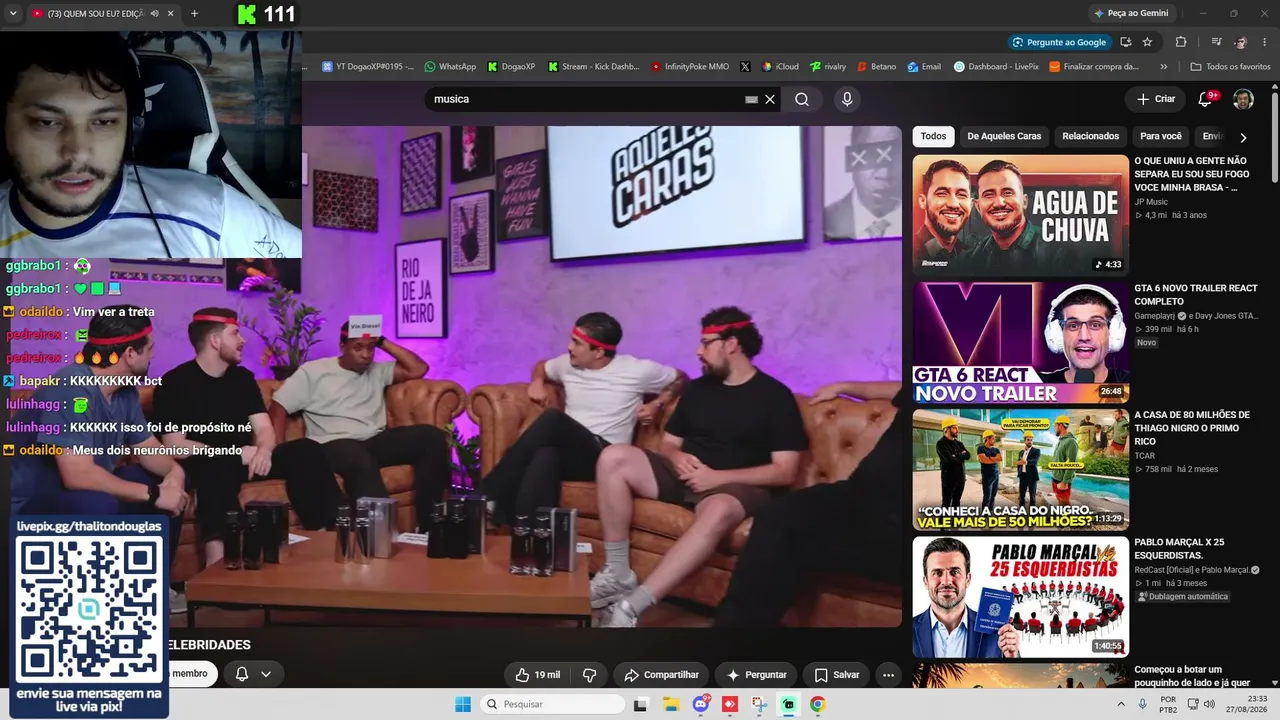Open the WhatsApp bookmark

450,67
